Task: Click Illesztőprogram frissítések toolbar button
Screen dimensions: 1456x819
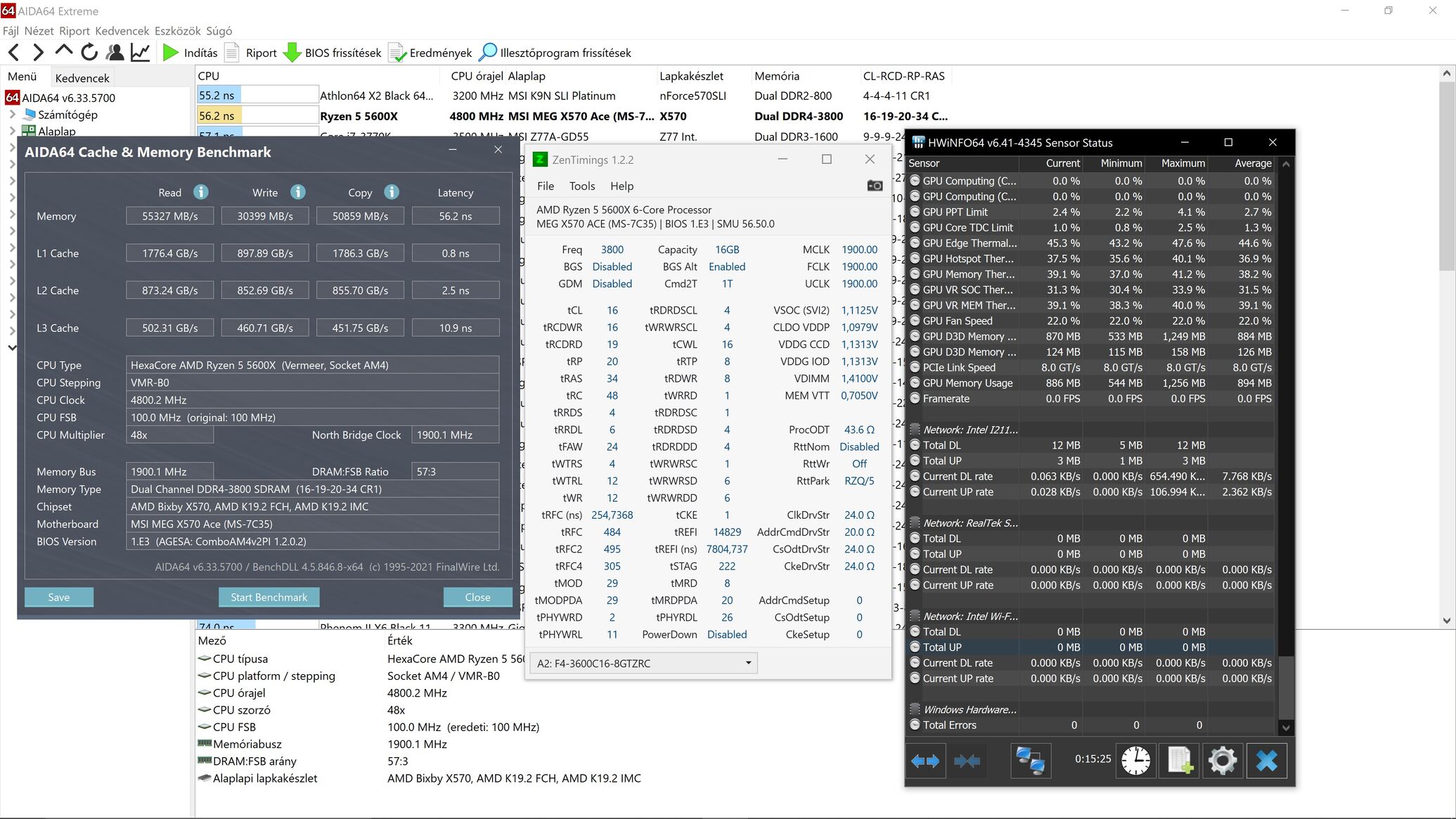Action: [x=555, y=53]
